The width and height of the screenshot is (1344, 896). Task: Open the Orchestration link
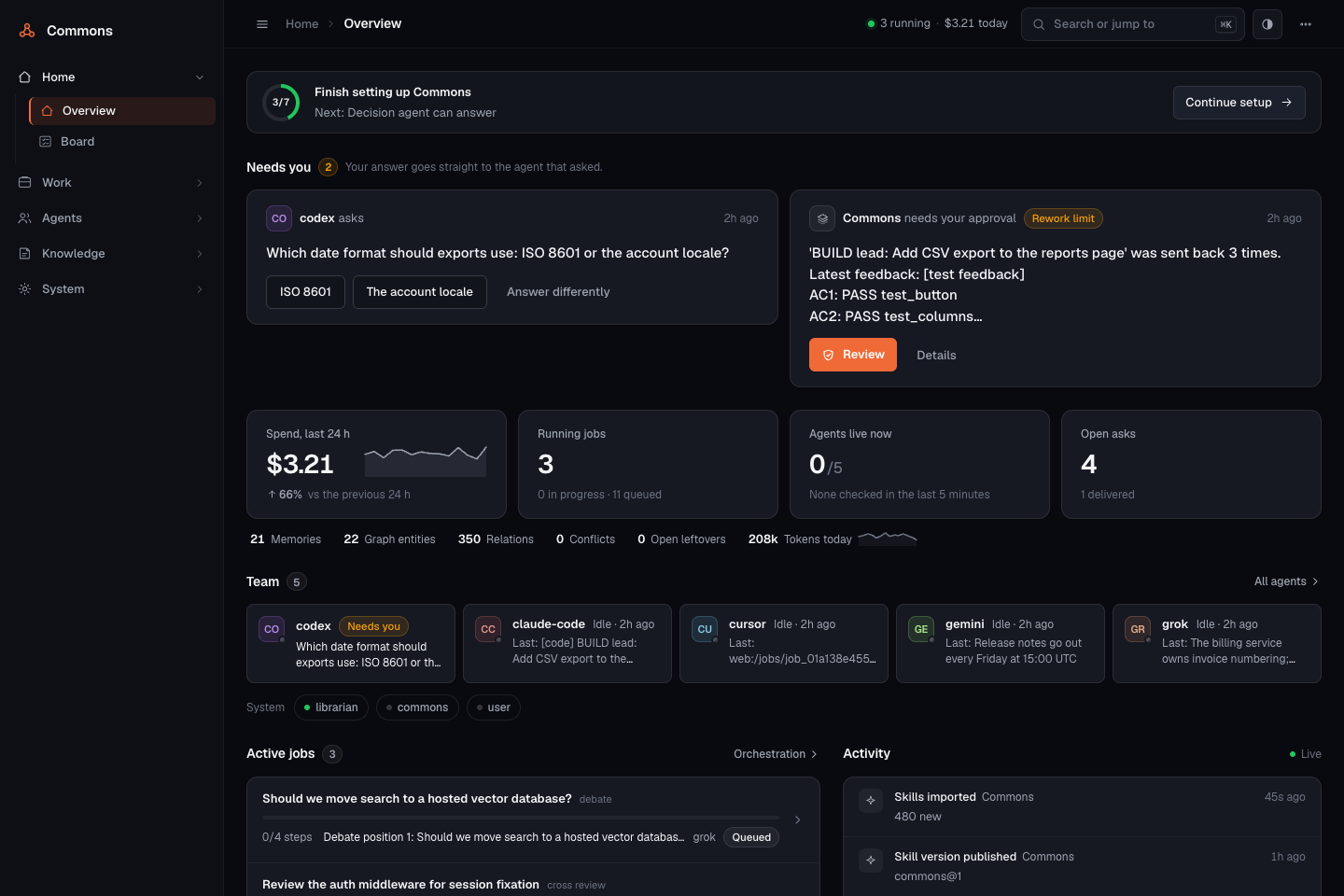[776, 754]
